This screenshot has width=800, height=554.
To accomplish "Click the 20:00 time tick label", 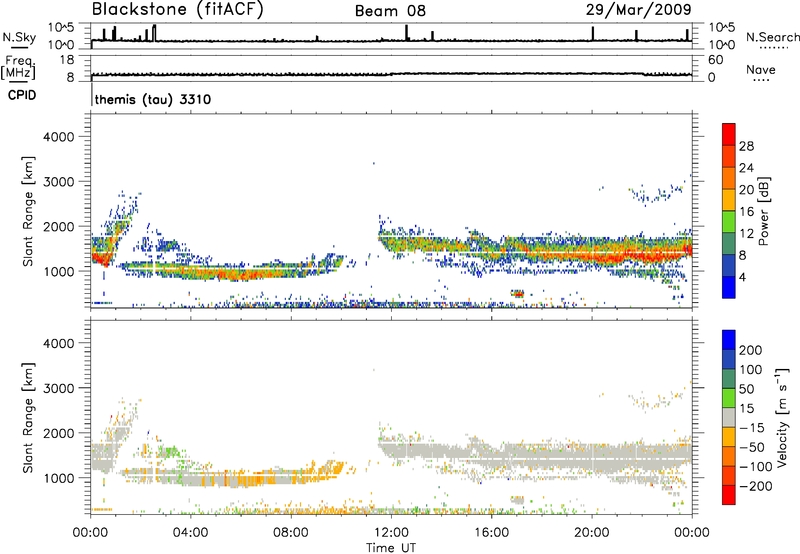I will 592,533.
